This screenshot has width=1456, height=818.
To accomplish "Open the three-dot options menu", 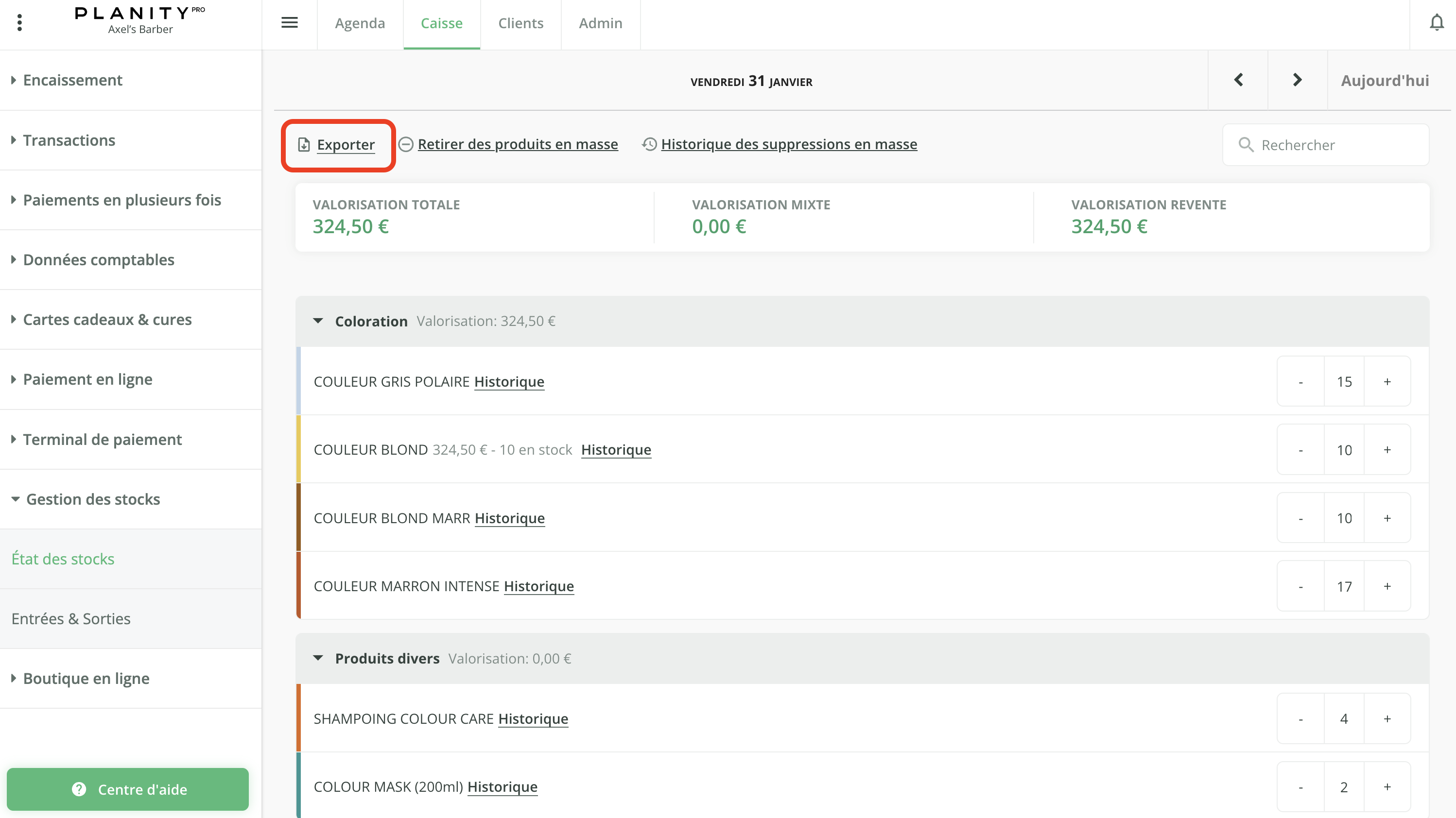I will click(20, 23).
